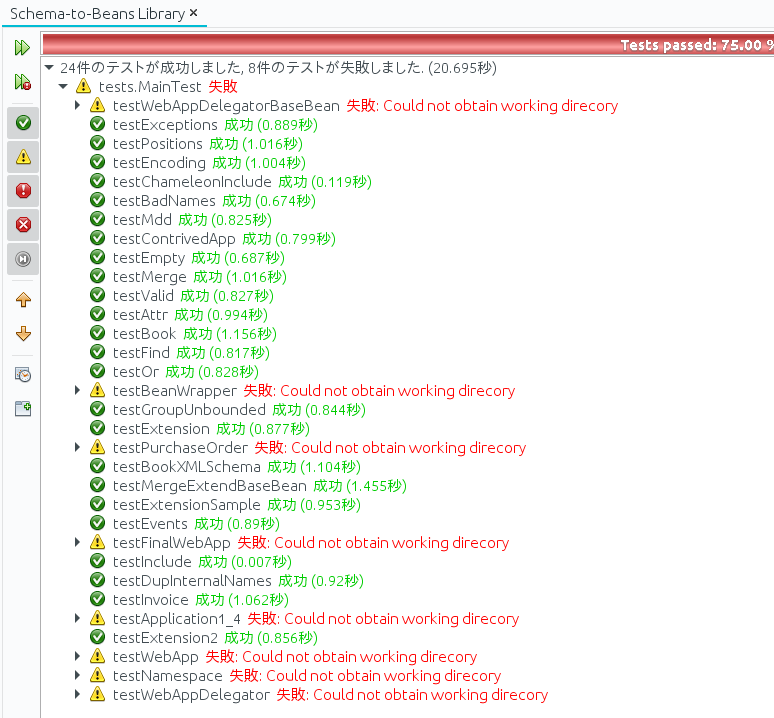This screenshot has height=718, width=774.
Task: Toggle the Show Error filter button
Action: 23,191
